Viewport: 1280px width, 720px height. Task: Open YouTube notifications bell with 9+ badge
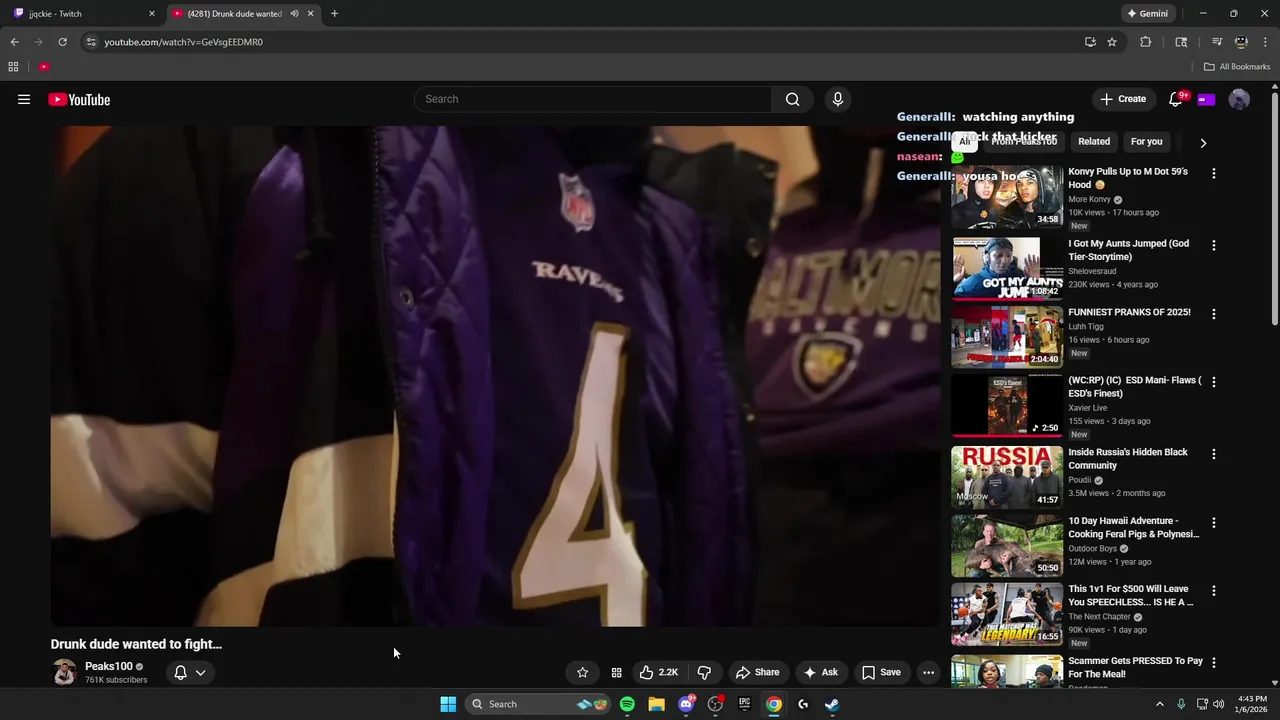pos(1176,99)
